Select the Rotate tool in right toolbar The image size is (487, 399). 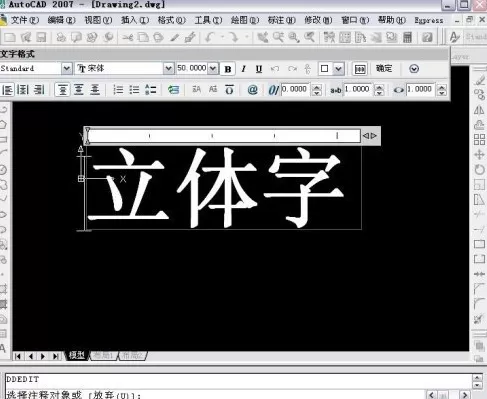point(479,170)
